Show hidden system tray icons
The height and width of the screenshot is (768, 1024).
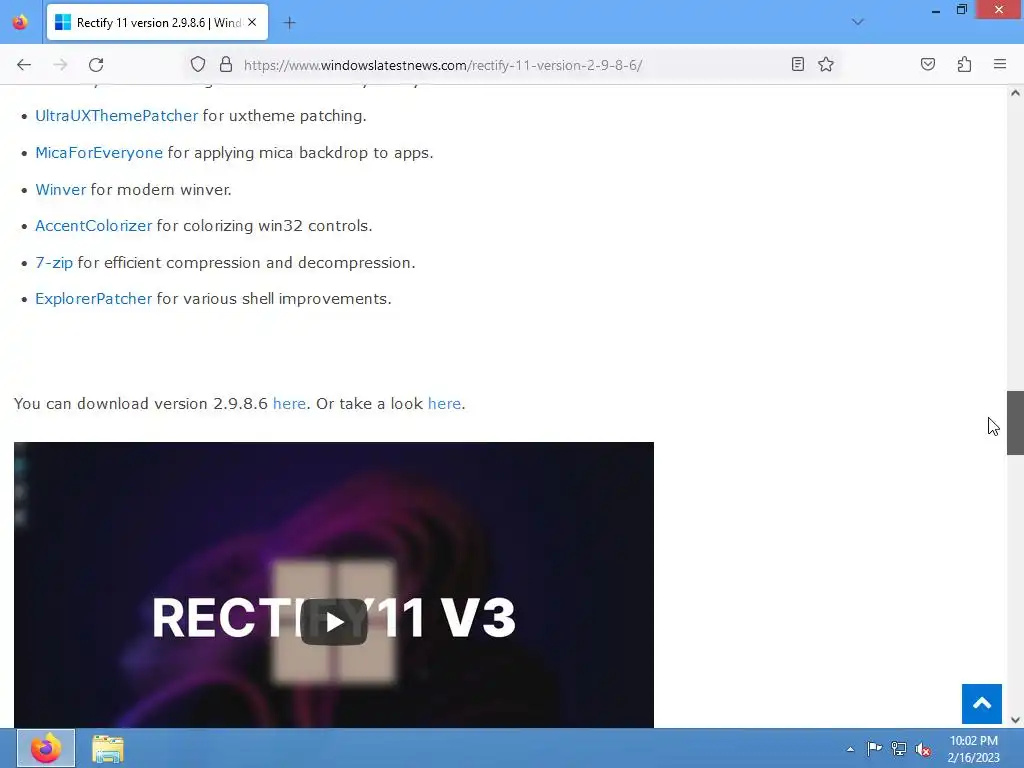pos(850,749)
